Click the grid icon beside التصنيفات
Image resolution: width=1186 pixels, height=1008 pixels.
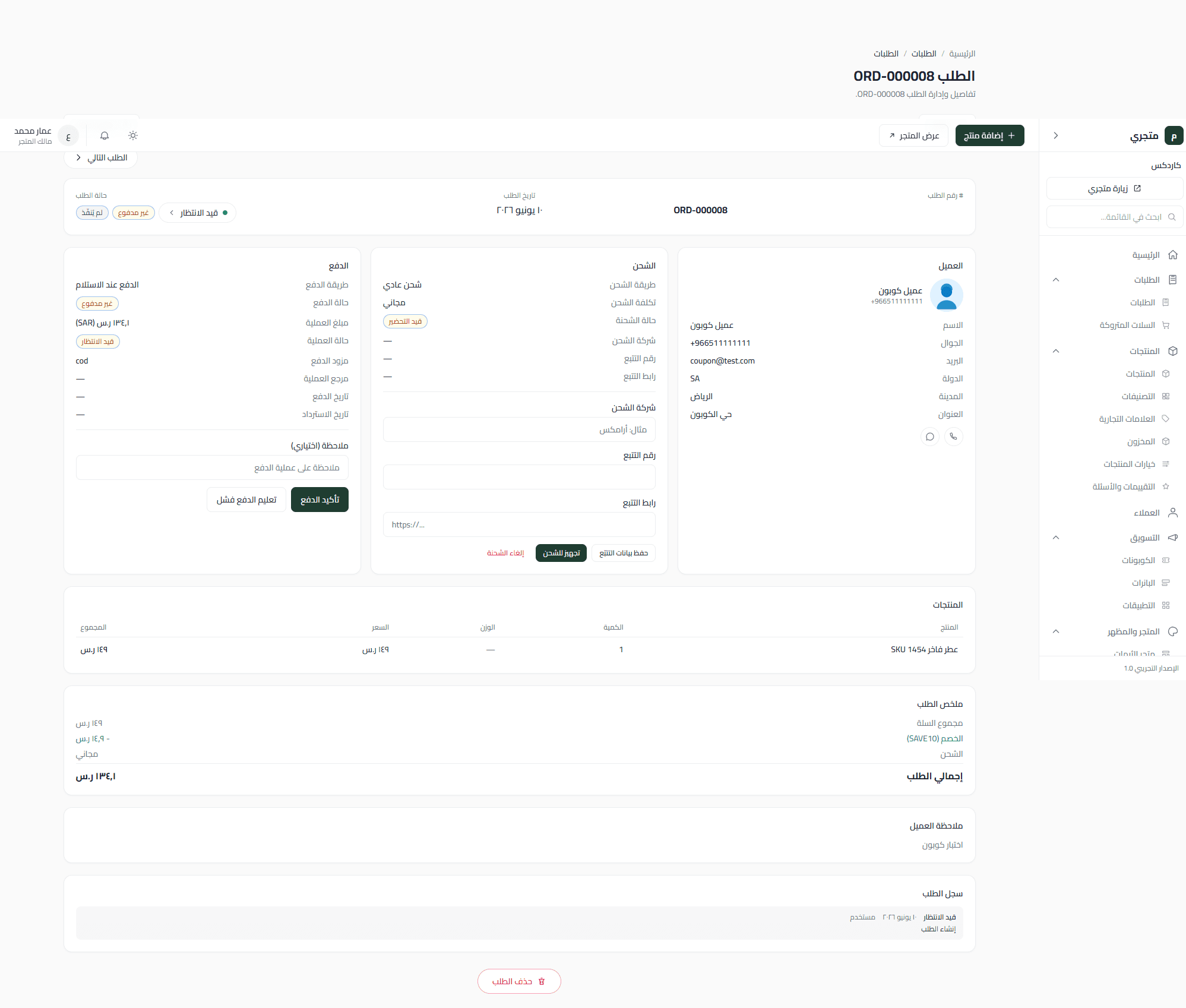tap(1166, 396)
